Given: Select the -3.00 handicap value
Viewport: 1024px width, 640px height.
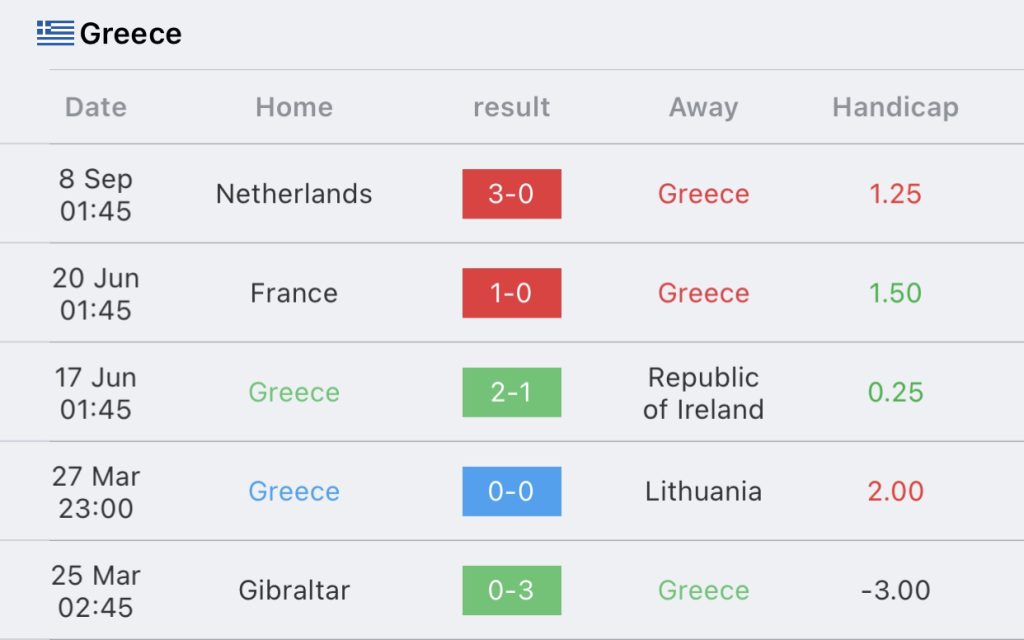Looking at the screenshot, I should [x=895, y=590].
